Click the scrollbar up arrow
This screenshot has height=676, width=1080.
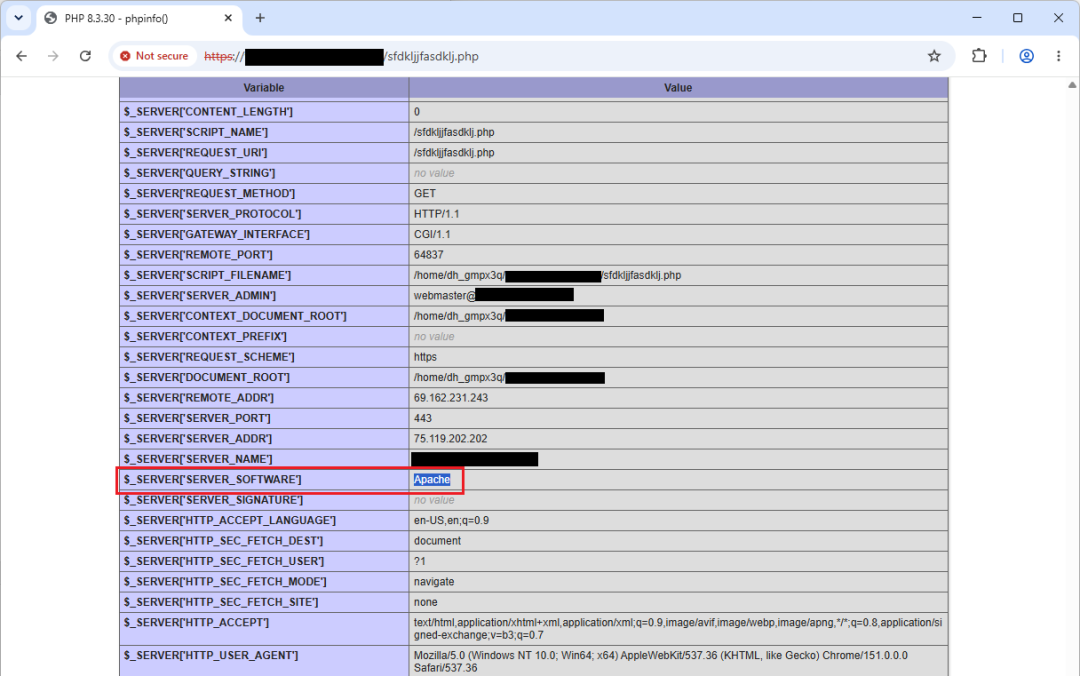(1072, 85)
